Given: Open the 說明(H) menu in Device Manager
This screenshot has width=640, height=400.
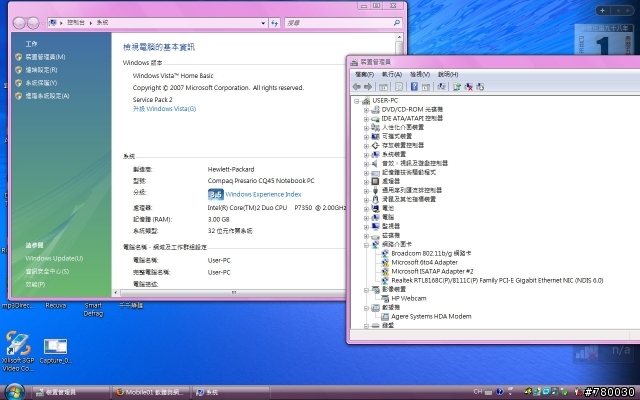Looking at the screenshot, I should tap(448, 74).
